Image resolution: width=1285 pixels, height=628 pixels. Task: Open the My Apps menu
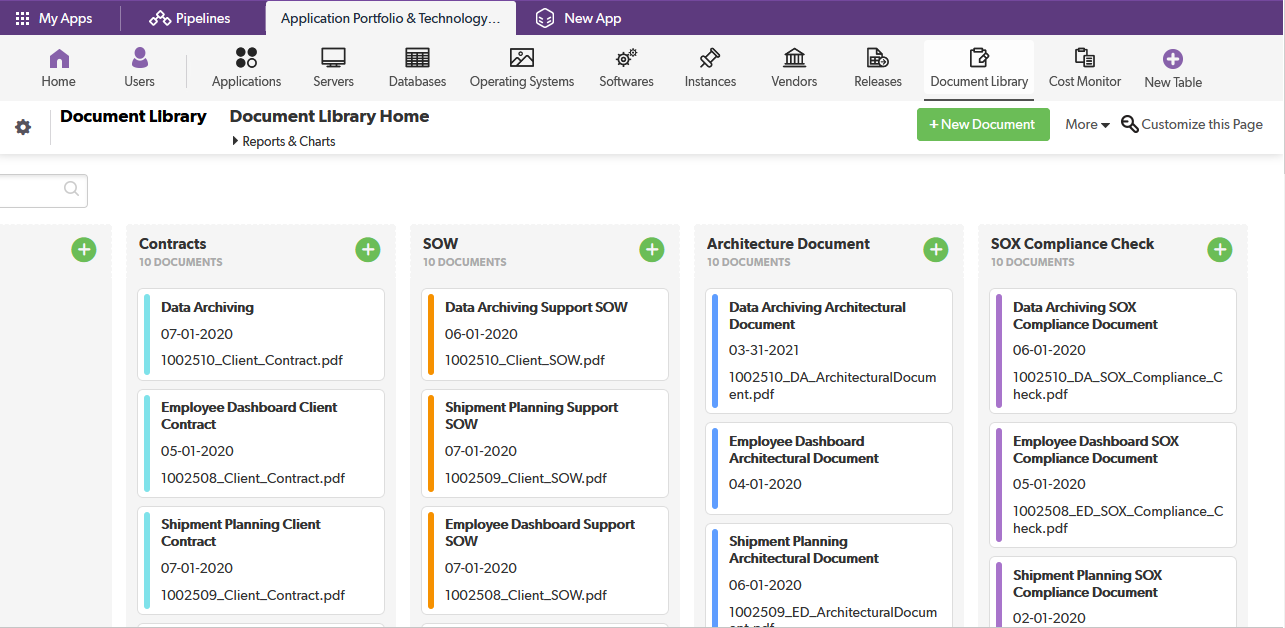pos(53,18)
